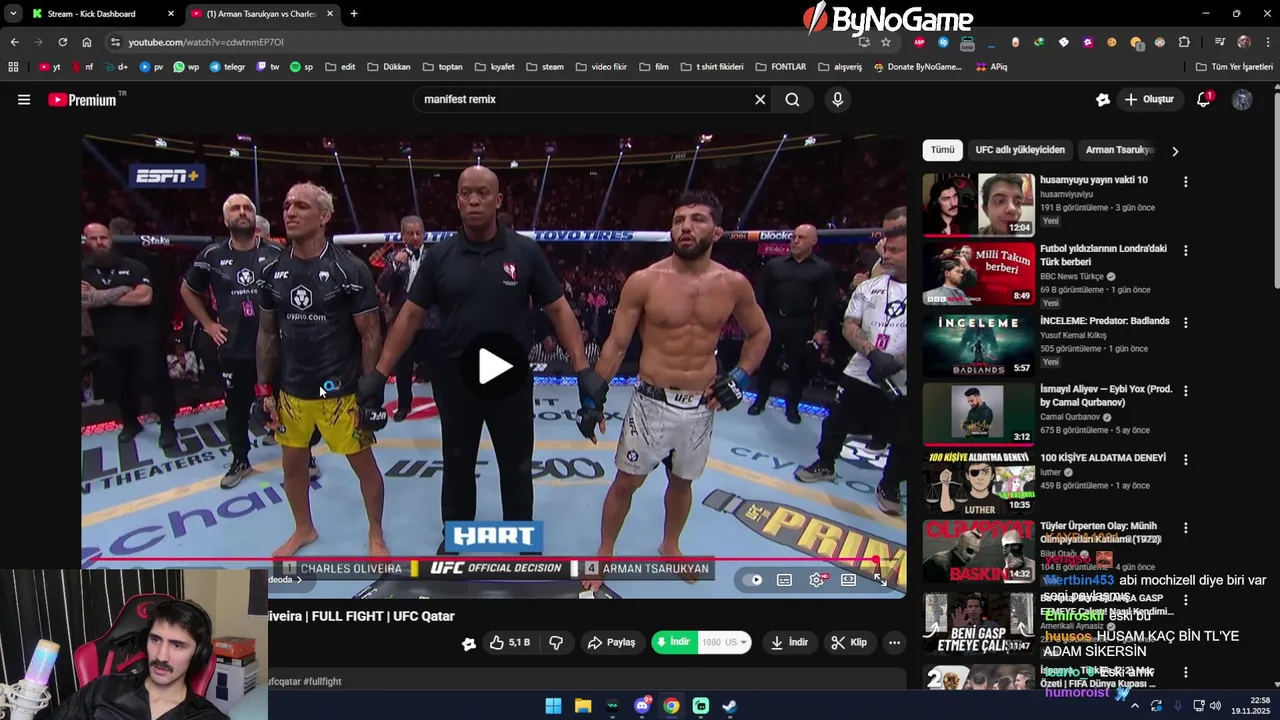Open the 'Tüm Yer İşaretleri' bookmarks folder
Image resolution: width=1280 pixels, height=720 pixels.
[x=1234, y=67]
